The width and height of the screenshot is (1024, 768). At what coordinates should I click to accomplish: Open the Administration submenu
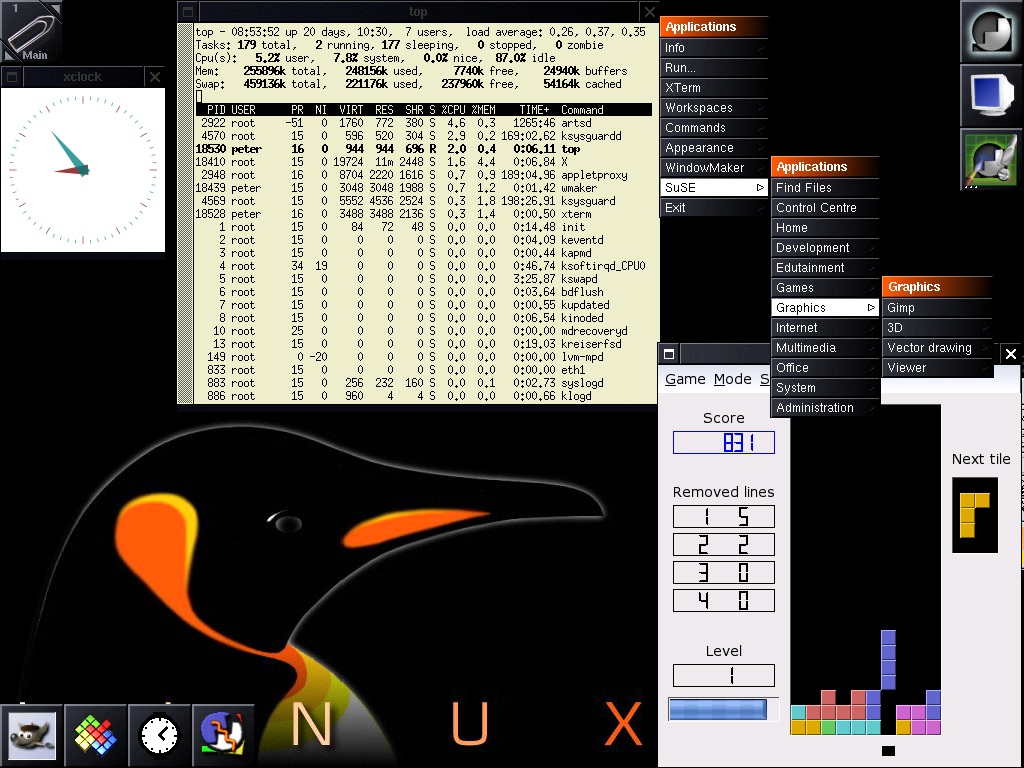[825, 408]
